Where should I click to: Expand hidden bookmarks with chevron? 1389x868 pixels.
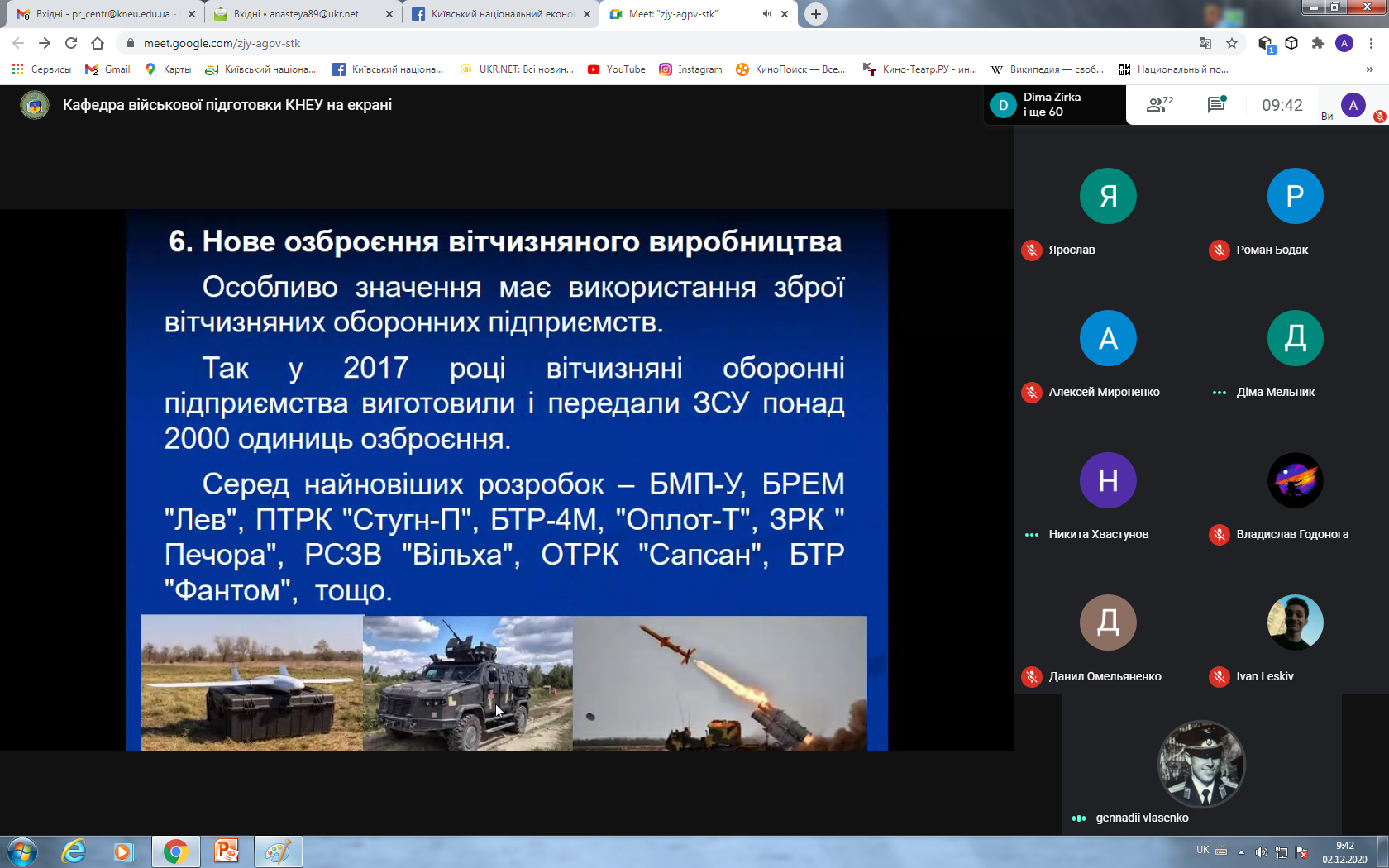(1369, 69)
